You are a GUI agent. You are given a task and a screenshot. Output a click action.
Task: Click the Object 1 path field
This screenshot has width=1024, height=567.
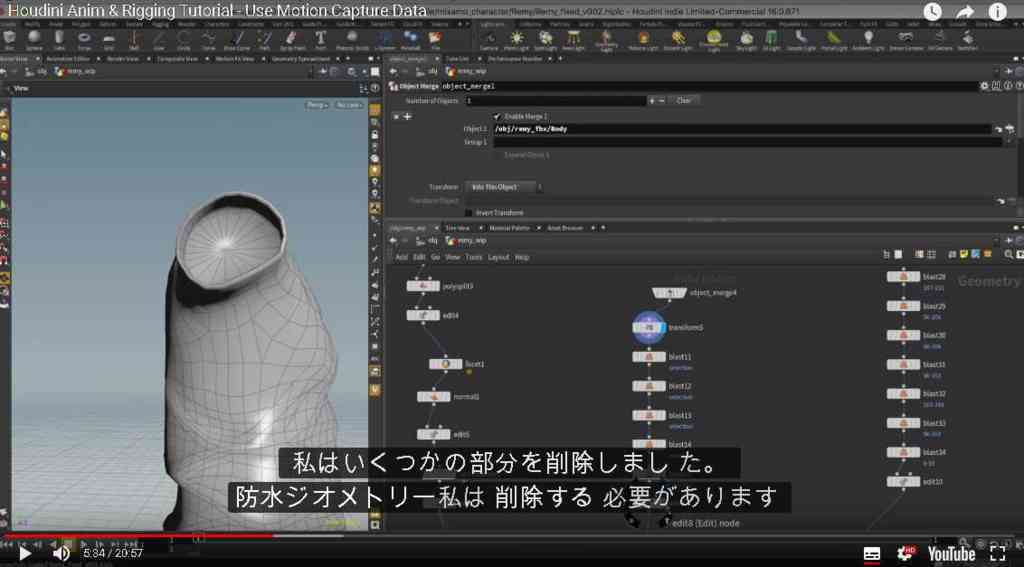tap(743, 129)
